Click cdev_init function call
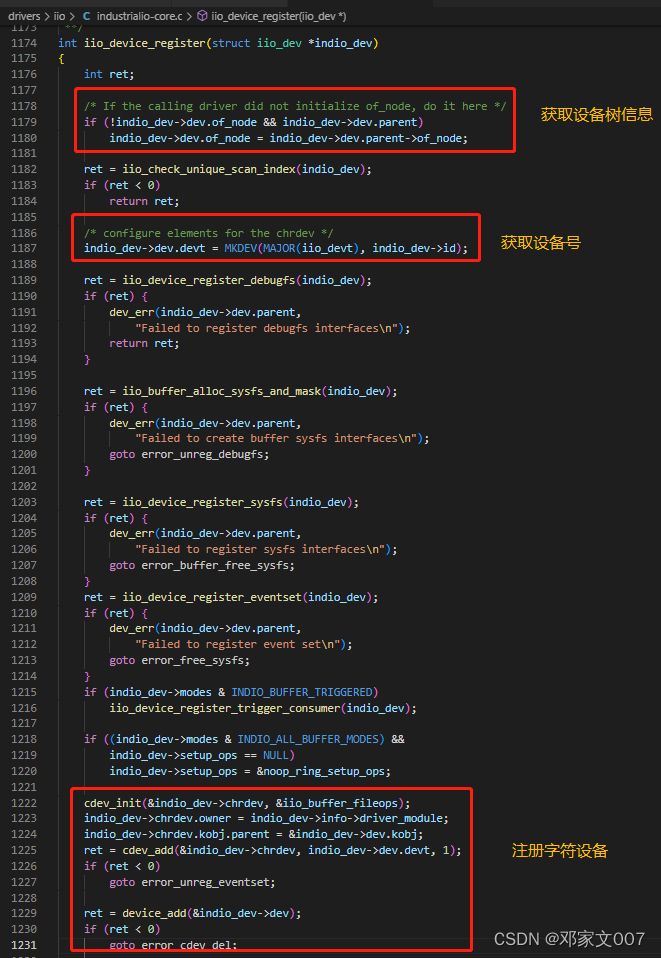Image resolution: width=661 pixels, height=958 pixels. click(x=113, y=803)
